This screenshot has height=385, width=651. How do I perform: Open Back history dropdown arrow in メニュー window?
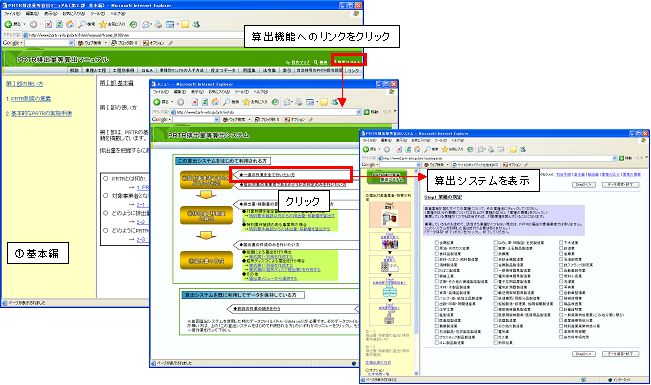[x=172, y=102]
